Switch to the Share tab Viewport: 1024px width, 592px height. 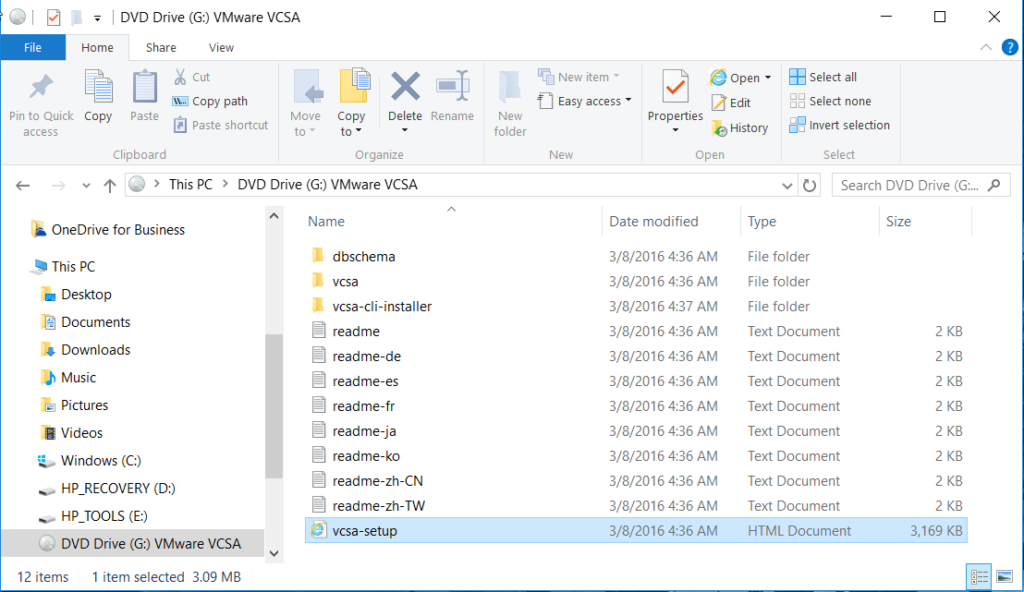click(161, 47)
